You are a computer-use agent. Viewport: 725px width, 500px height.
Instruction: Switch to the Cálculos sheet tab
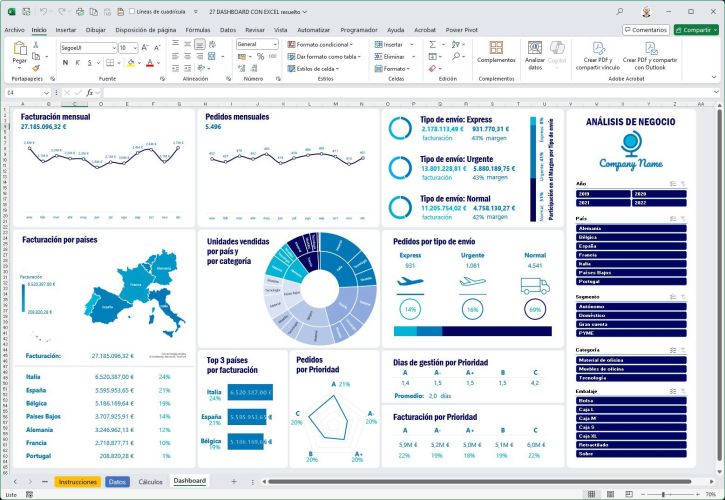coord(150,482)
